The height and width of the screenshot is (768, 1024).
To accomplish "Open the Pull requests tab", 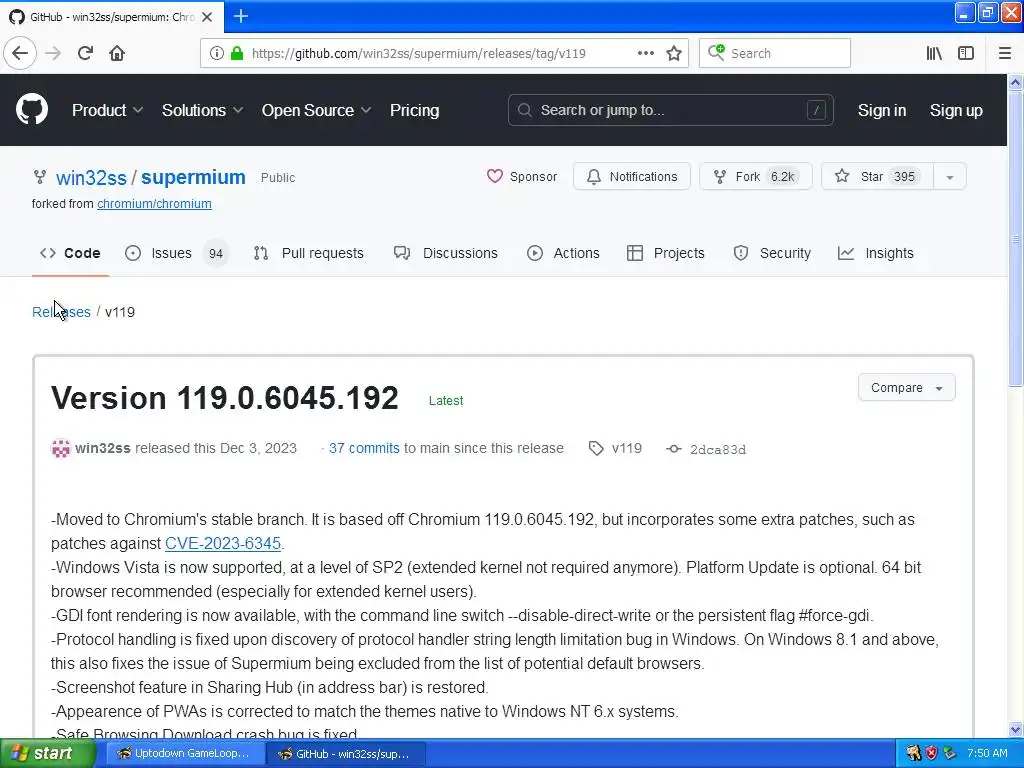I will coord(308,253).
